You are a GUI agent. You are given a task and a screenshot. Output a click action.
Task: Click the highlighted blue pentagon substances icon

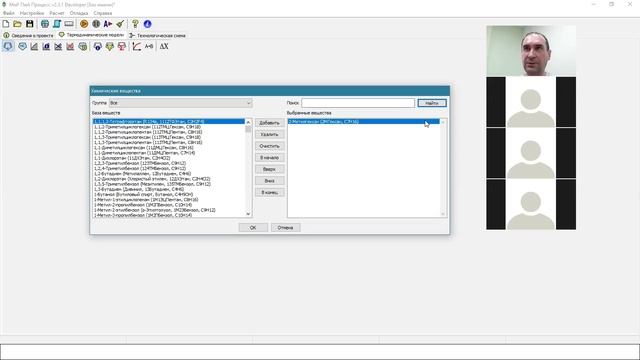(8, 47)
